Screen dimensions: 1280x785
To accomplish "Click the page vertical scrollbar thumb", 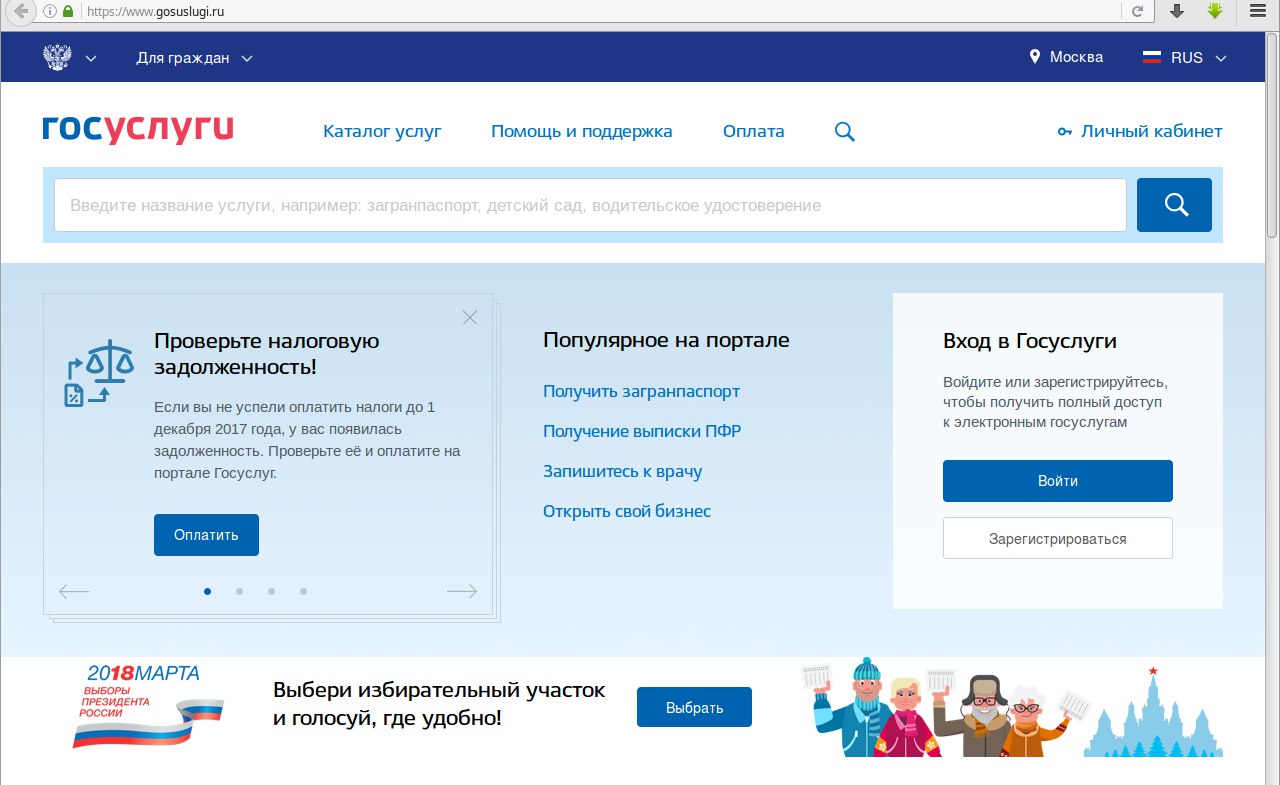I will 1272,135.
